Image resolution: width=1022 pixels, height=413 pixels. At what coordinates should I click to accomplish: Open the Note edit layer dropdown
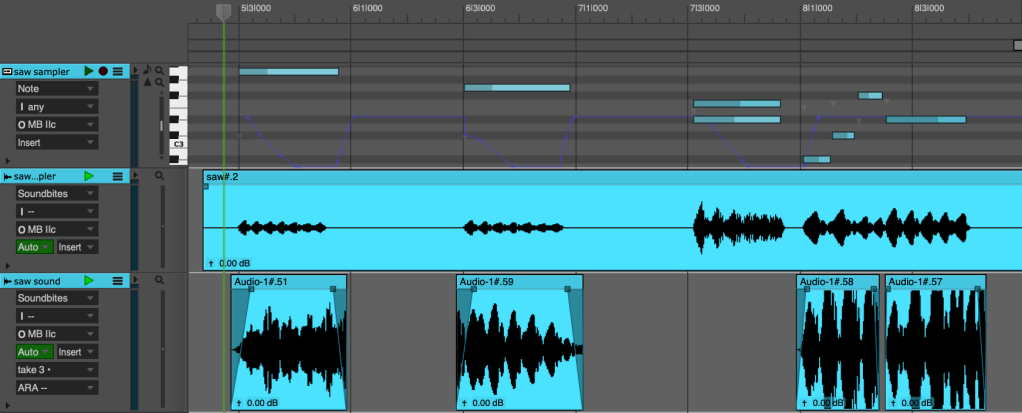tap(56, 89)
